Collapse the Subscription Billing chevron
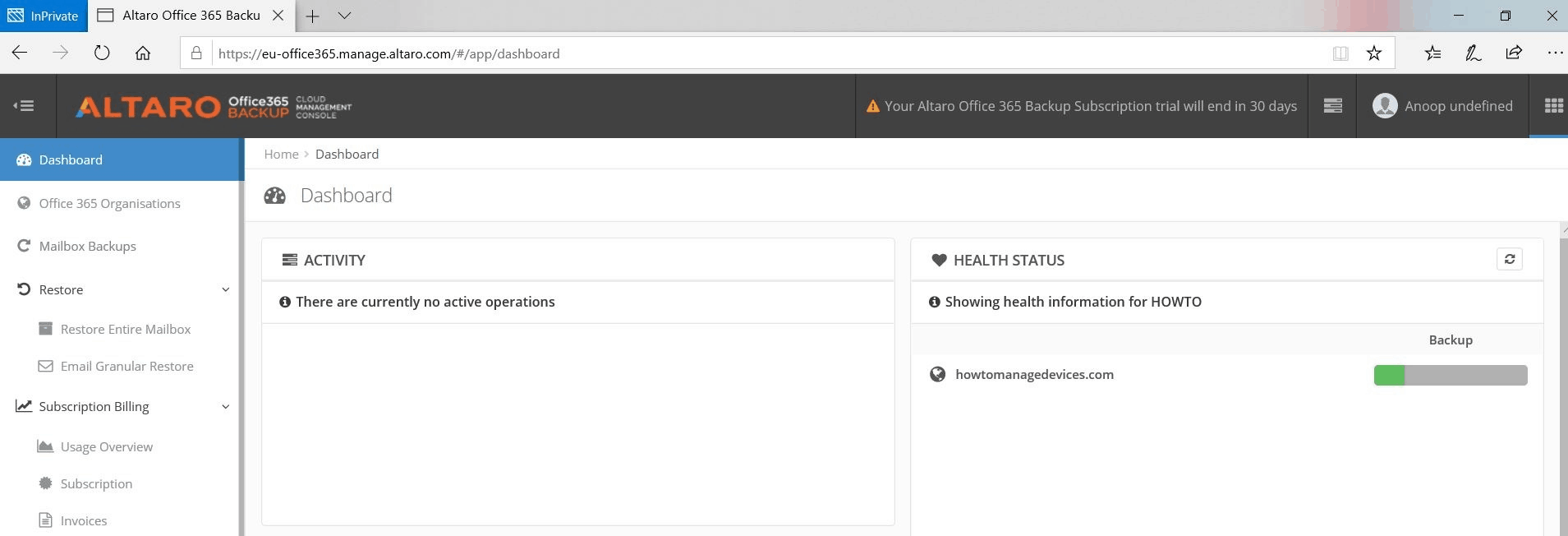This screenshot has width=1568, height=536. (225, 406)
